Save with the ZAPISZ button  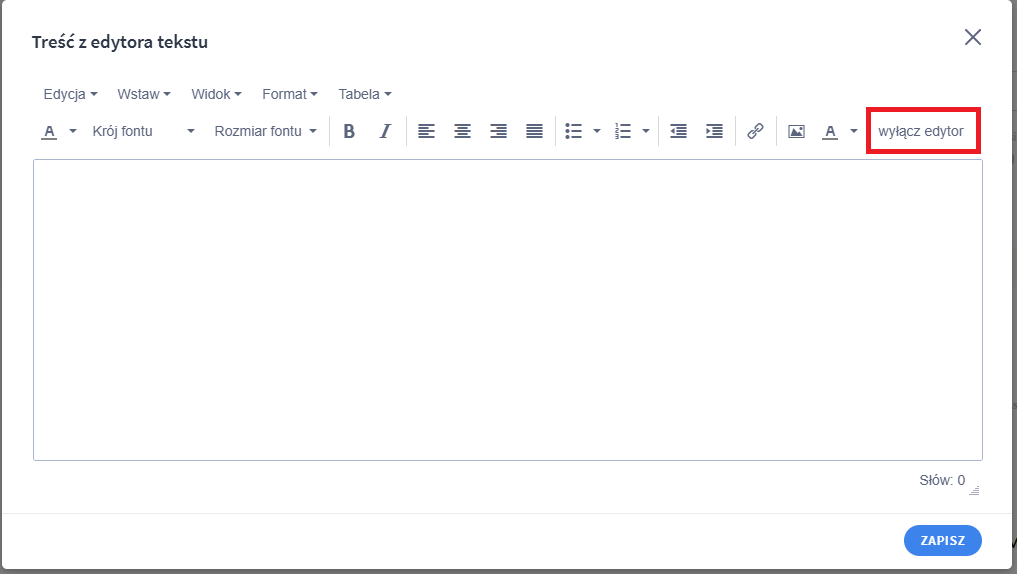tap(942, 540)
